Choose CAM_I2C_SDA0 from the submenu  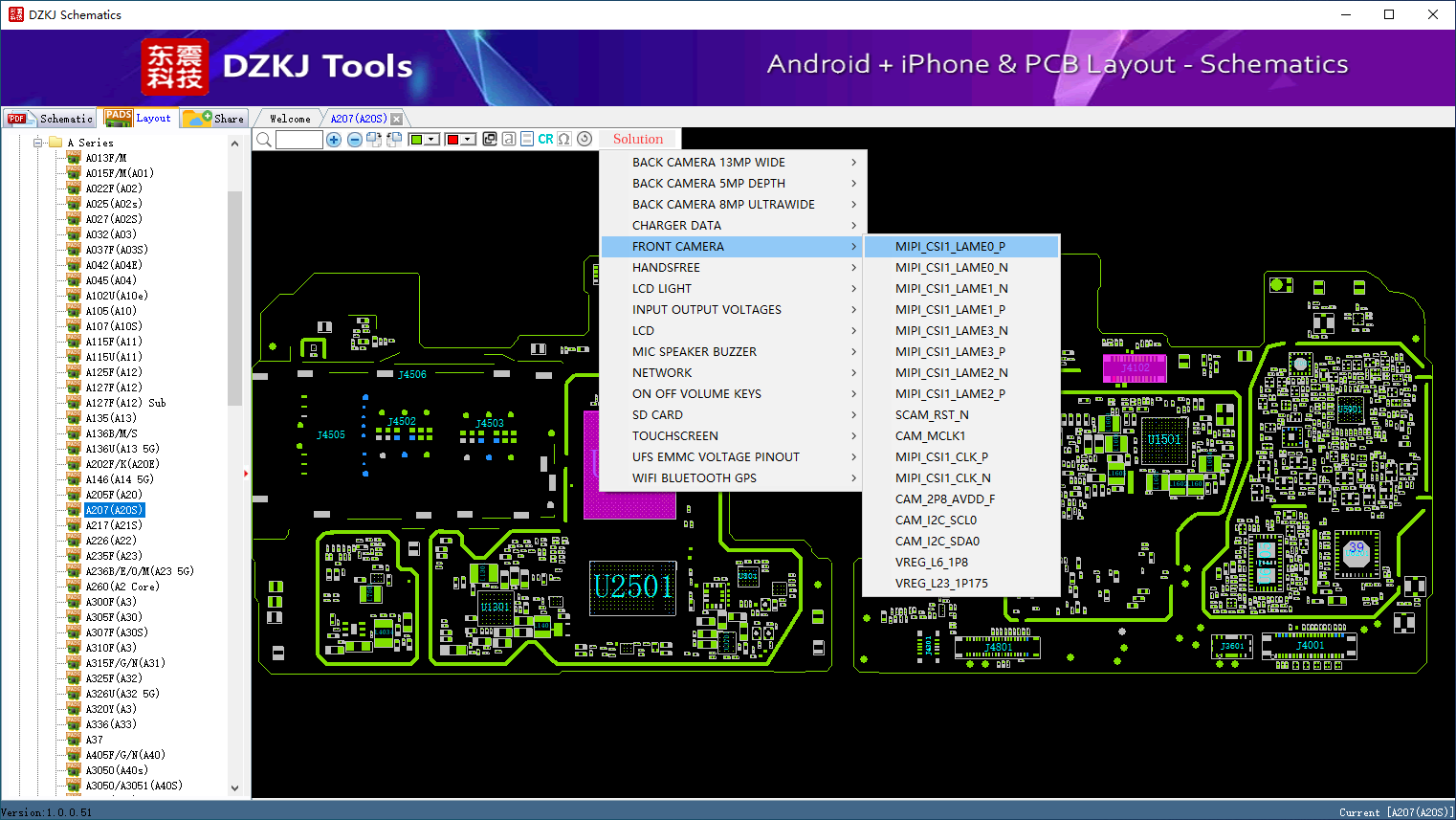click(961, 542)
